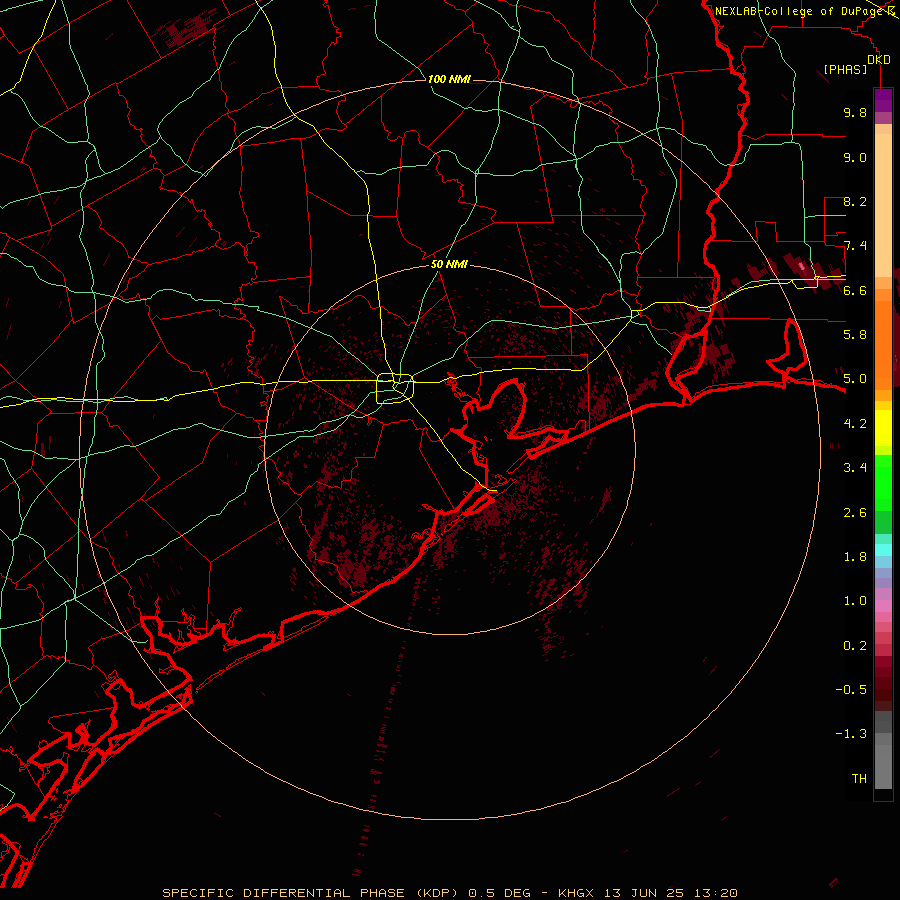Screen dimensions: 900x900
Task: Click the KHGX radar station identifier
Action: pyautogui.click(x=576, y=893)
